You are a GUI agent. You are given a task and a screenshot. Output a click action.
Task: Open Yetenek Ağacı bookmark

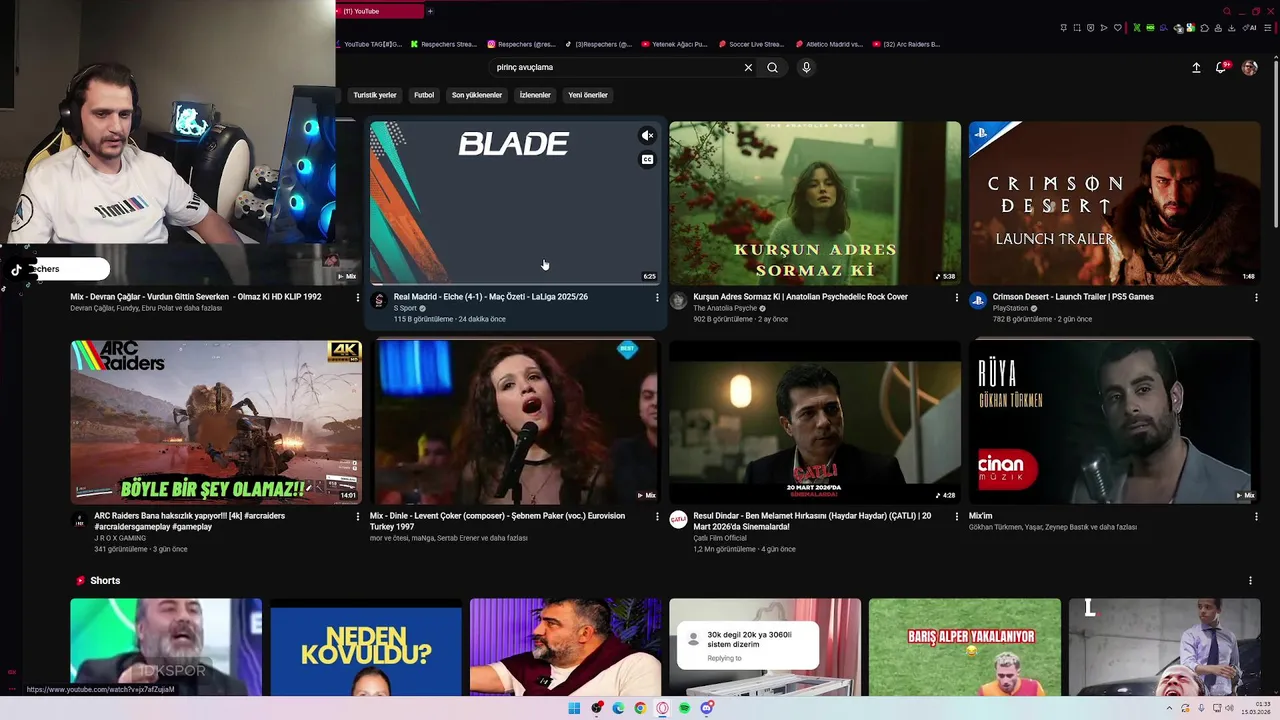(675, 44)
